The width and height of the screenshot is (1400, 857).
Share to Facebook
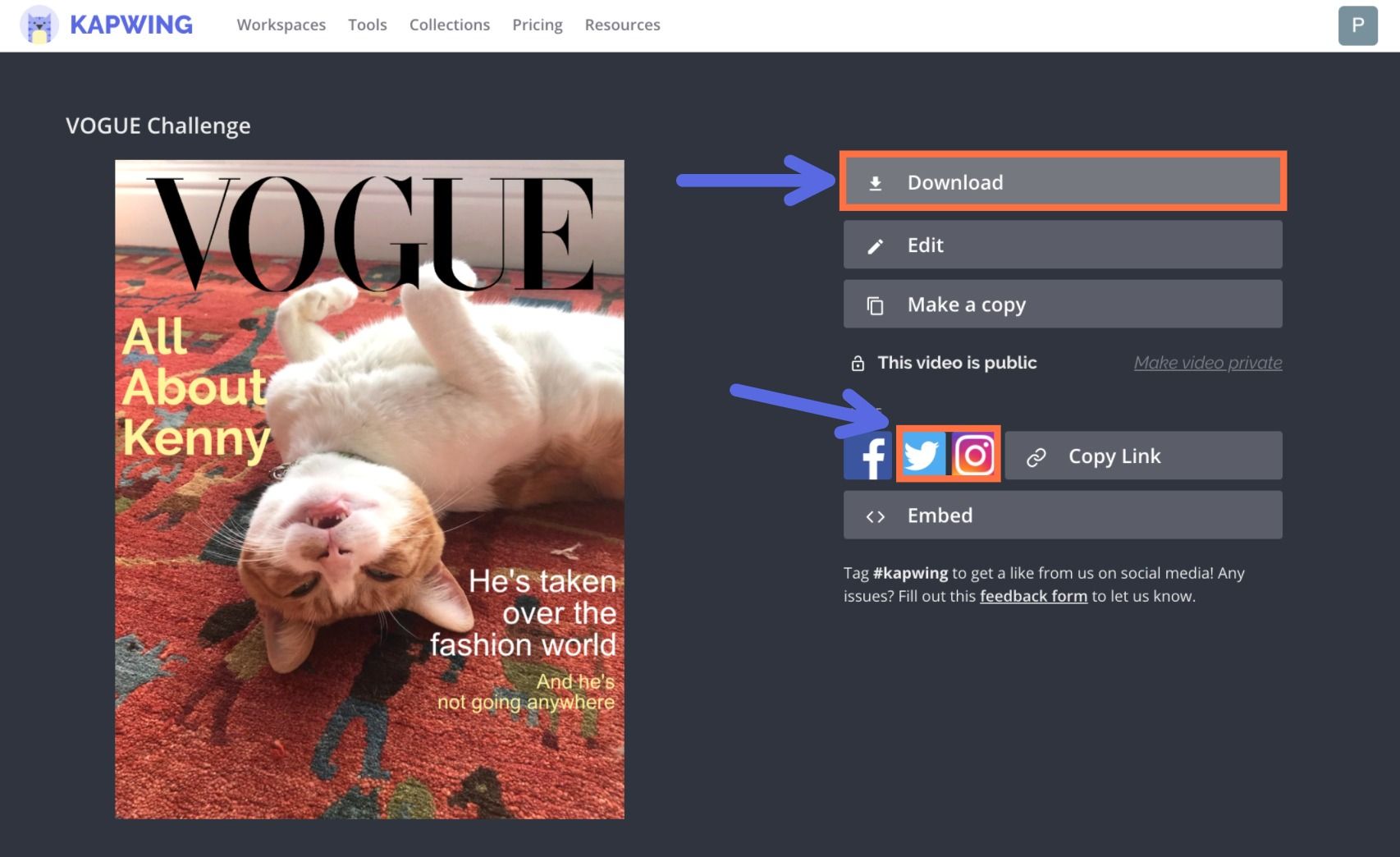pos(868,456)
